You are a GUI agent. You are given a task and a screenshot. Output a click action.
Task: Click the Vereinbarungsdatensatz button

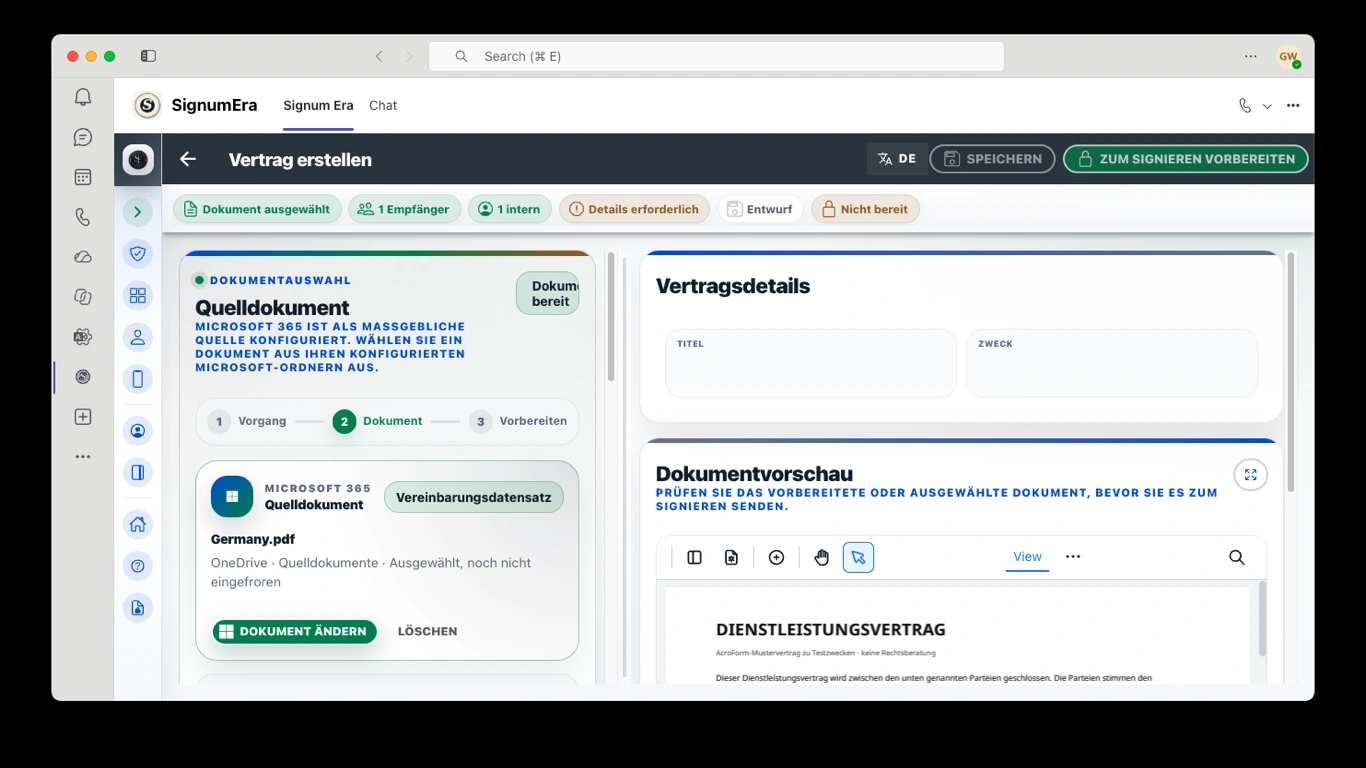tap(474, 497)
